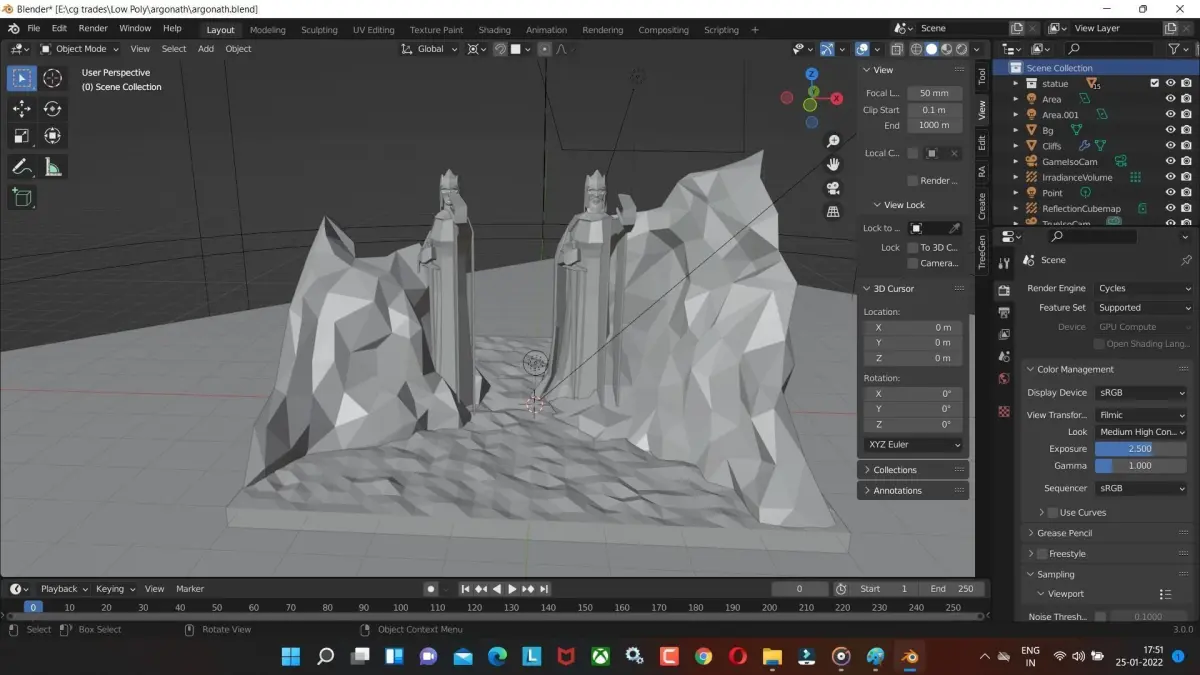This screenshot has height=675, width=1200.
Task: Toggle camera view gizmo icon
Action: pyautogui.click(x=833, y=188)
